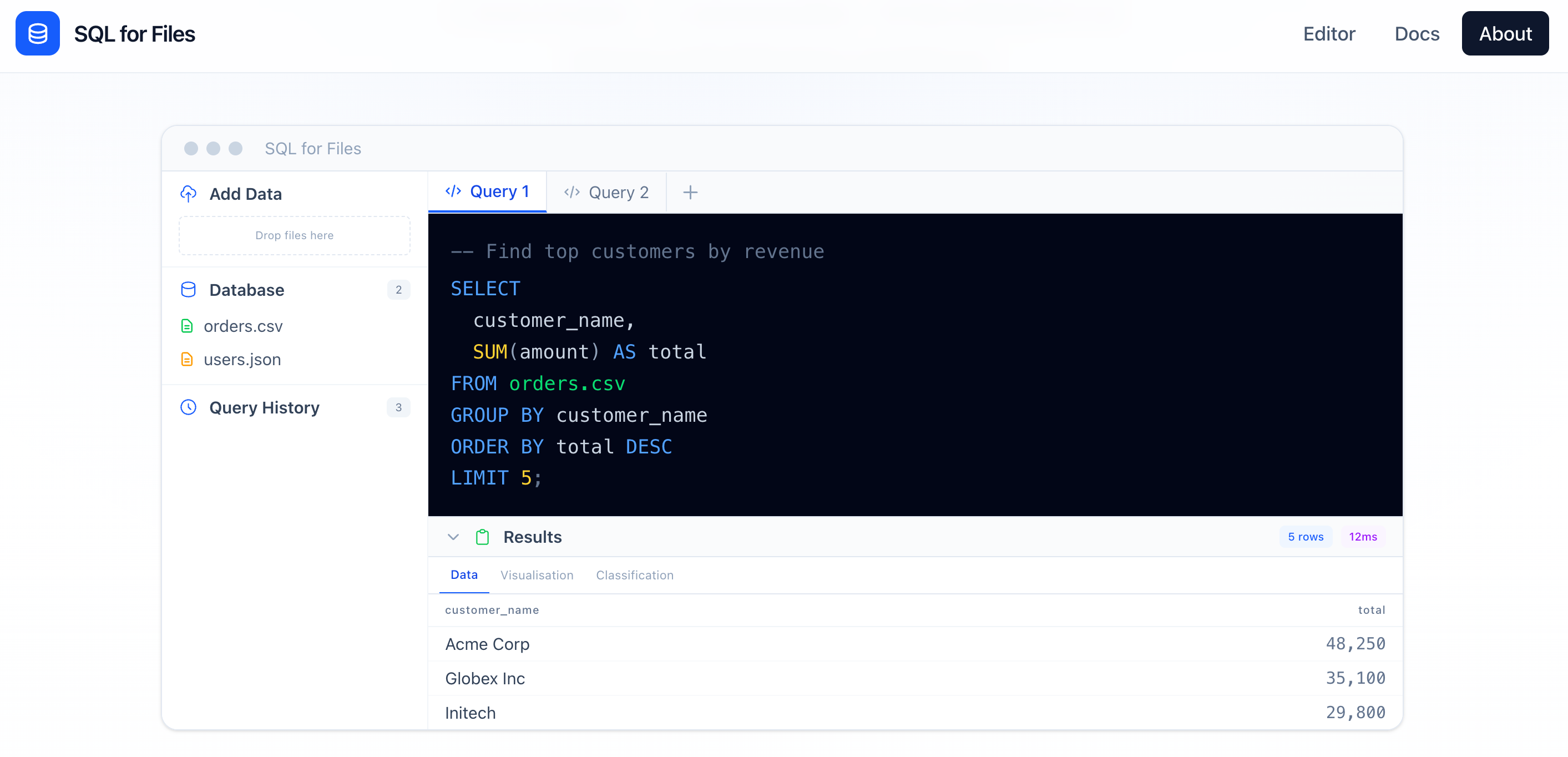Select users.json in the database list
Viewport: 1568px width, 757px height.
(242, 359)
